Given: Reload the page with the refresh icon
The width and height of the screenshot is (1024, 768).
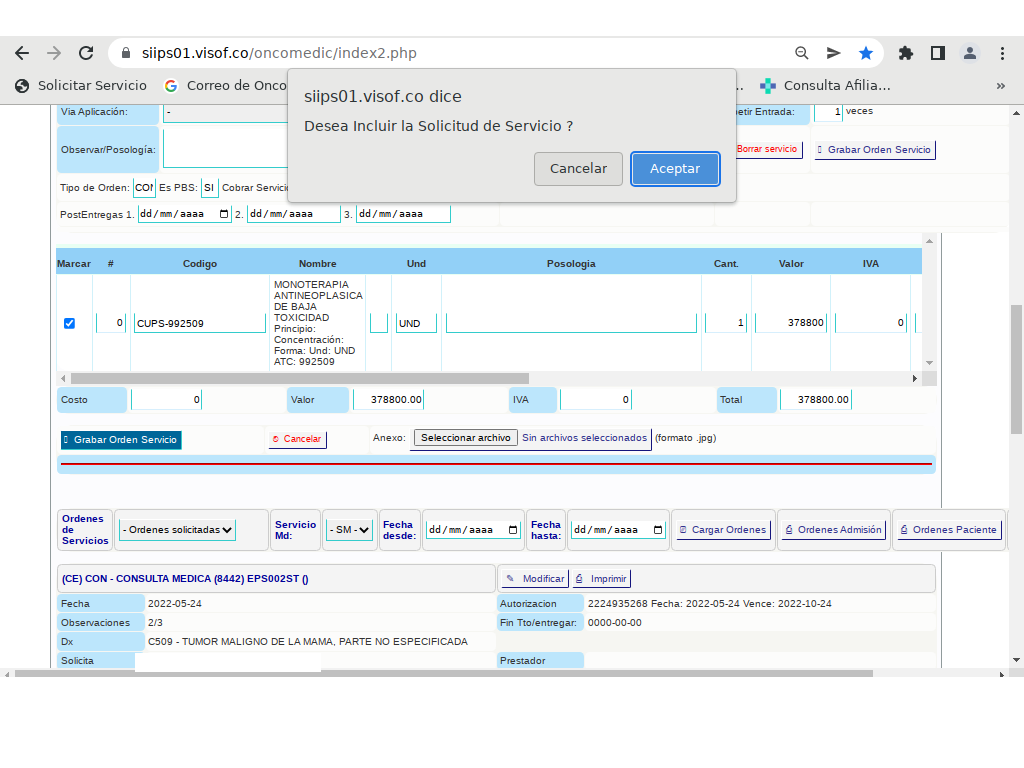Looking at the screenshot, I should (86, 53).
